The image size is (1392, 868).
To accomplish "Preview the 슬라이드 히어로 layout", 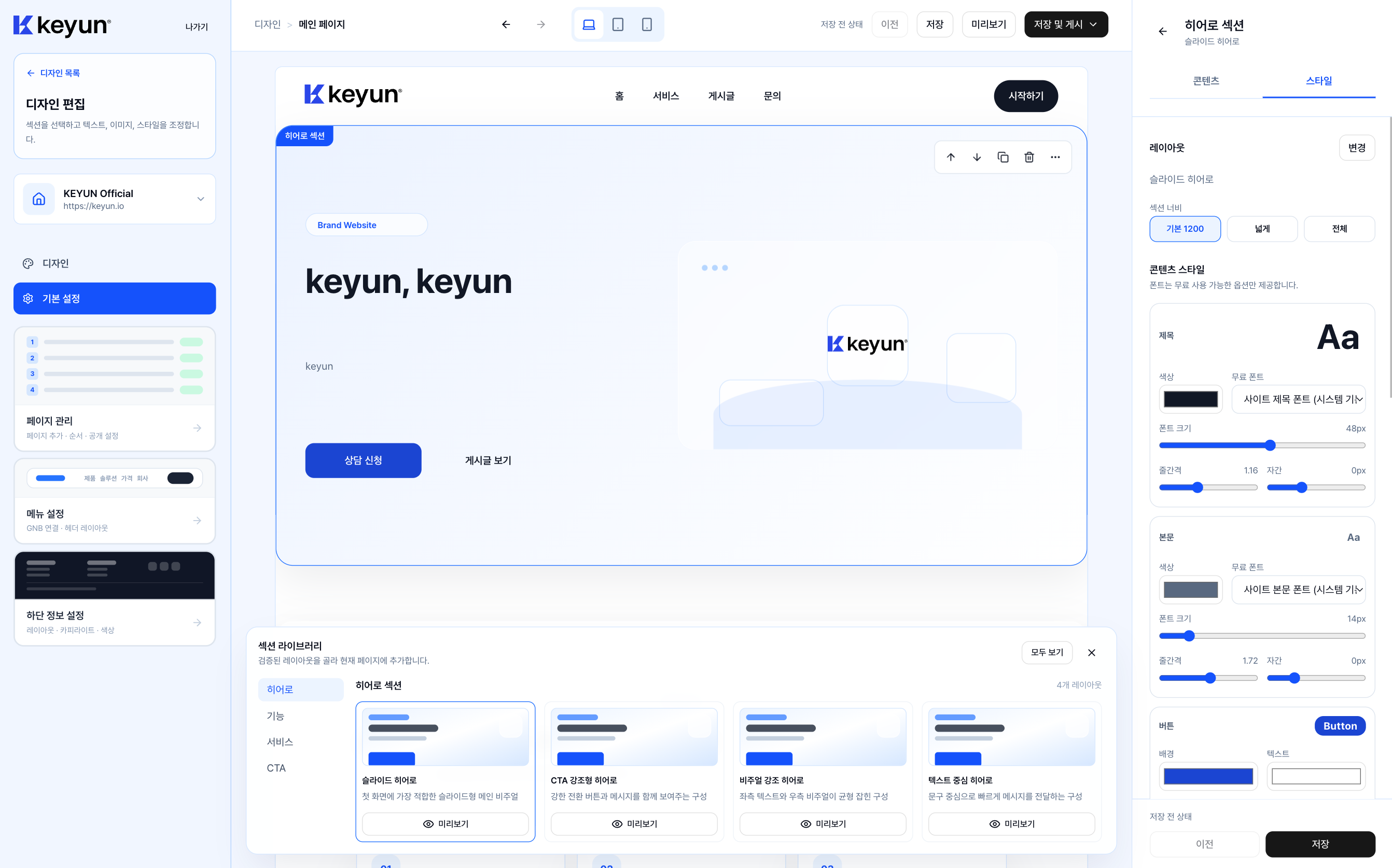I will (x=446, y=824).
